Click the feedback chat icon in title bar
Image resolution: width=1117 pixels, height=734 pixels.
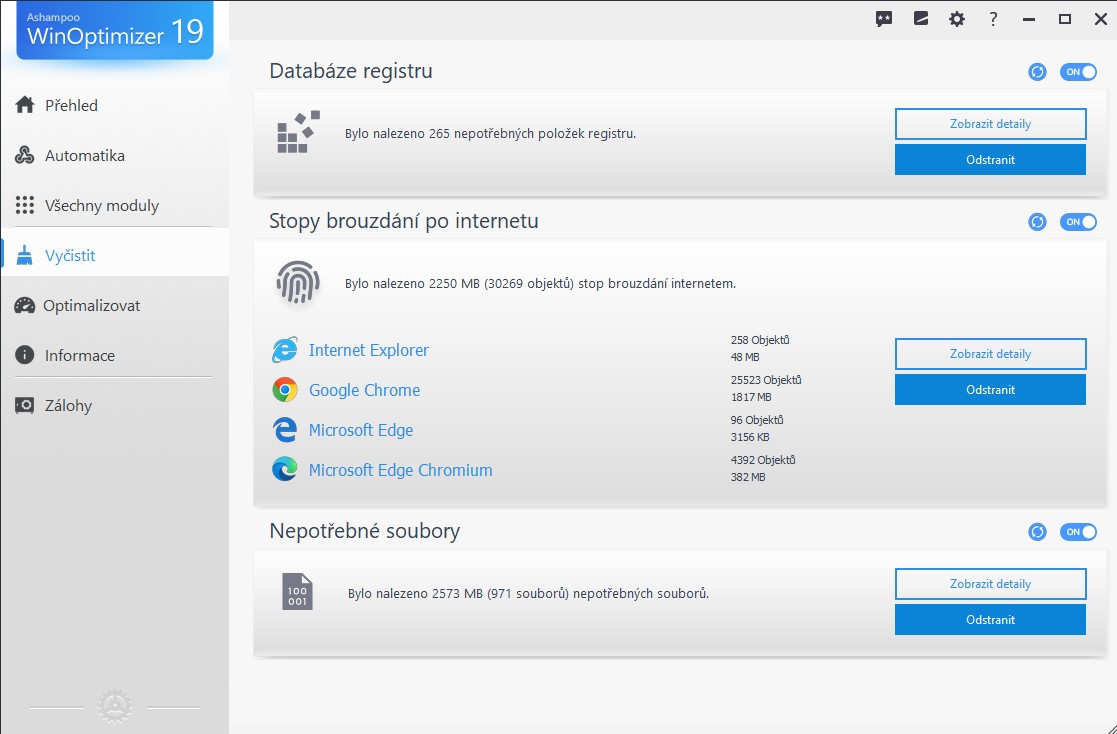pos(884,19)
